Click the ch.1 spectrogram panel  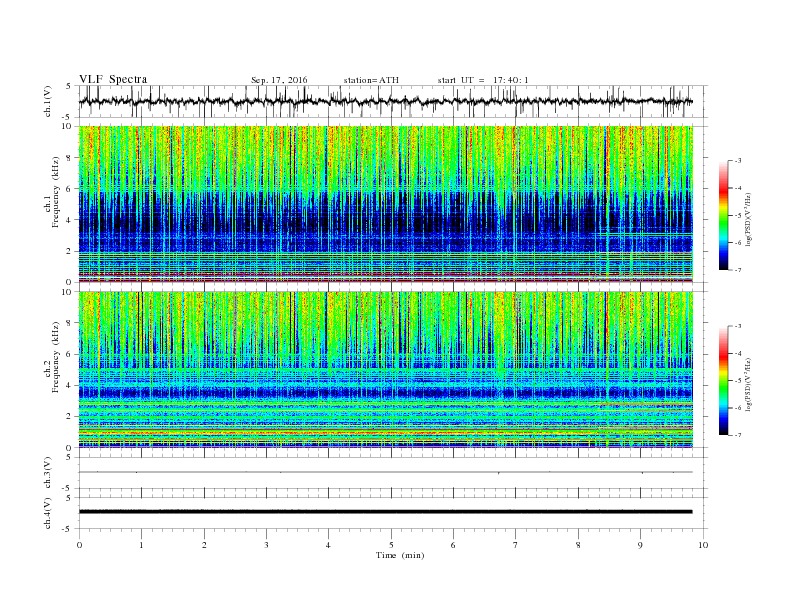[x=385, y=204]
